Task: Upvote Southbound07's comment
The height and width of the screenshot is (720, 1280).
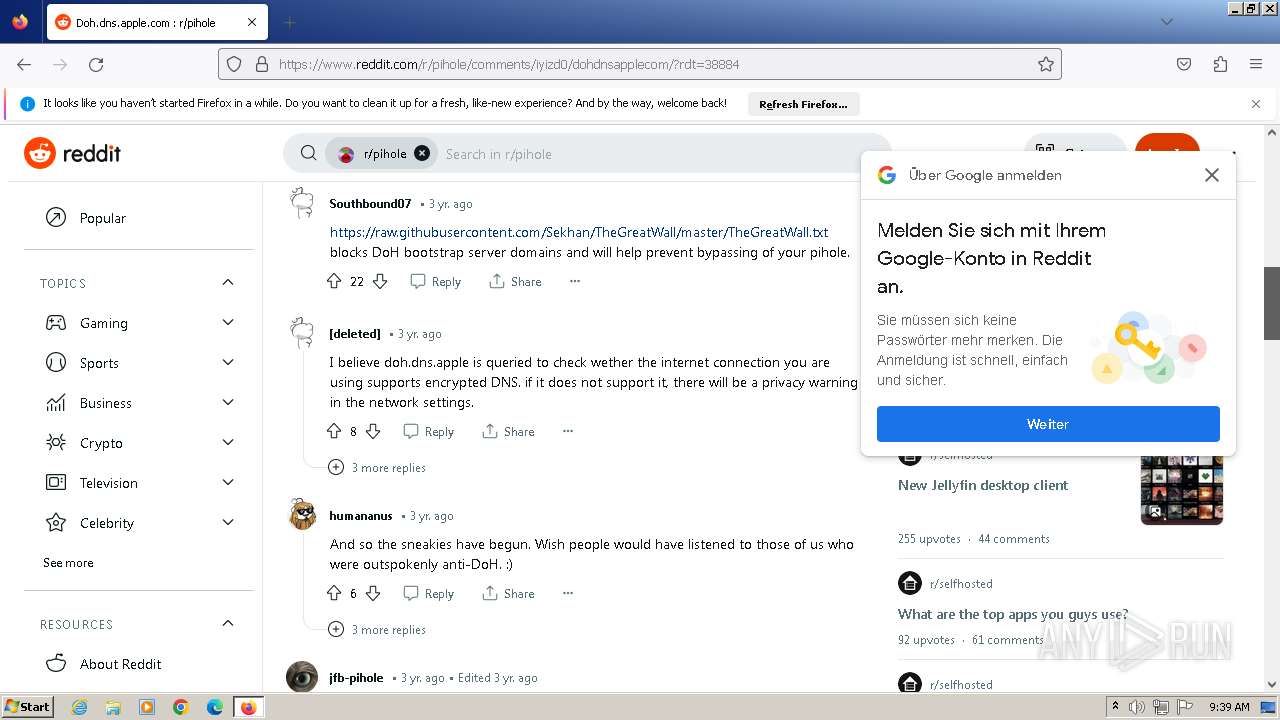Action: point(334,282)
